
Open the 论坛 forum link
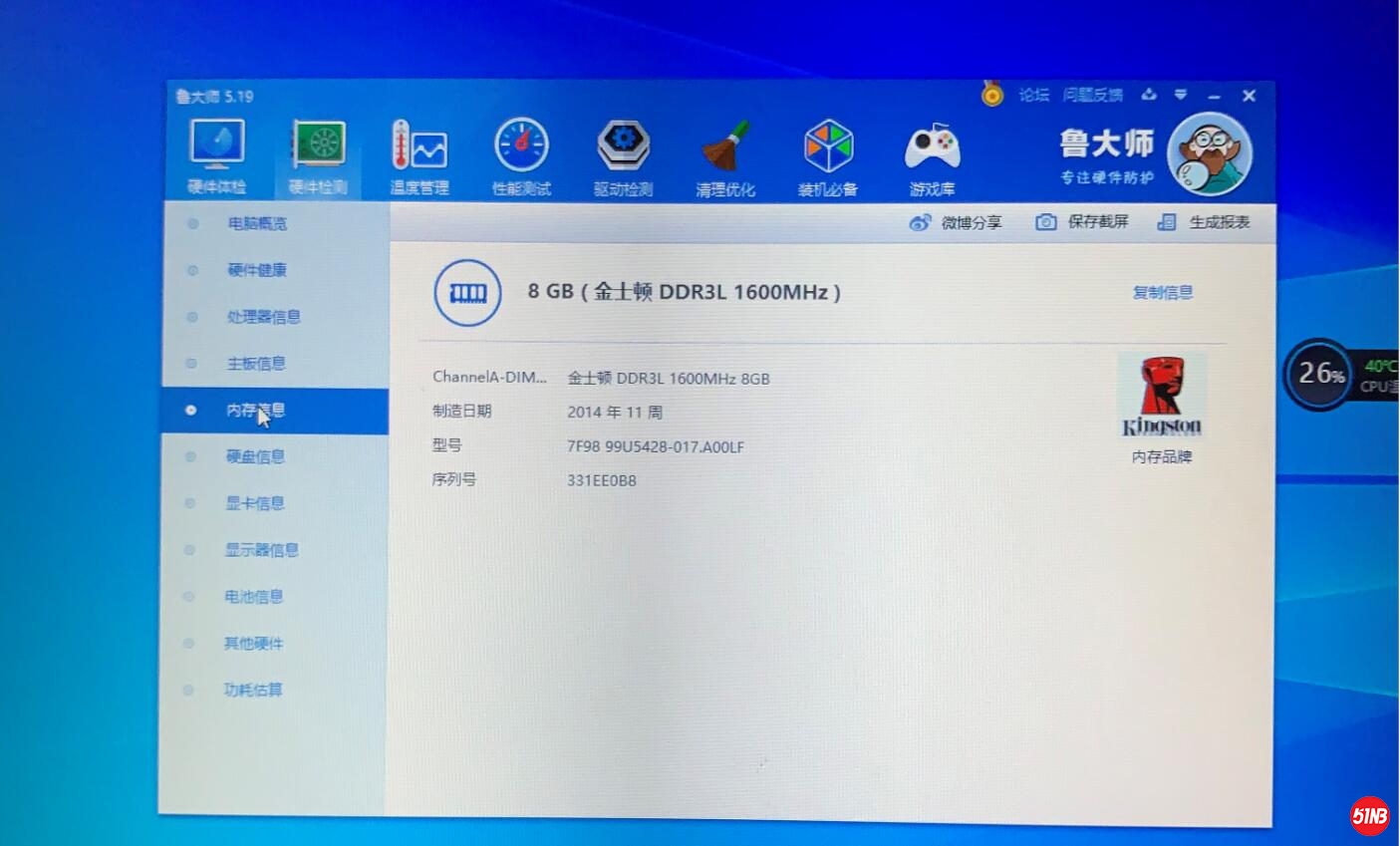tap(1034, 95)
